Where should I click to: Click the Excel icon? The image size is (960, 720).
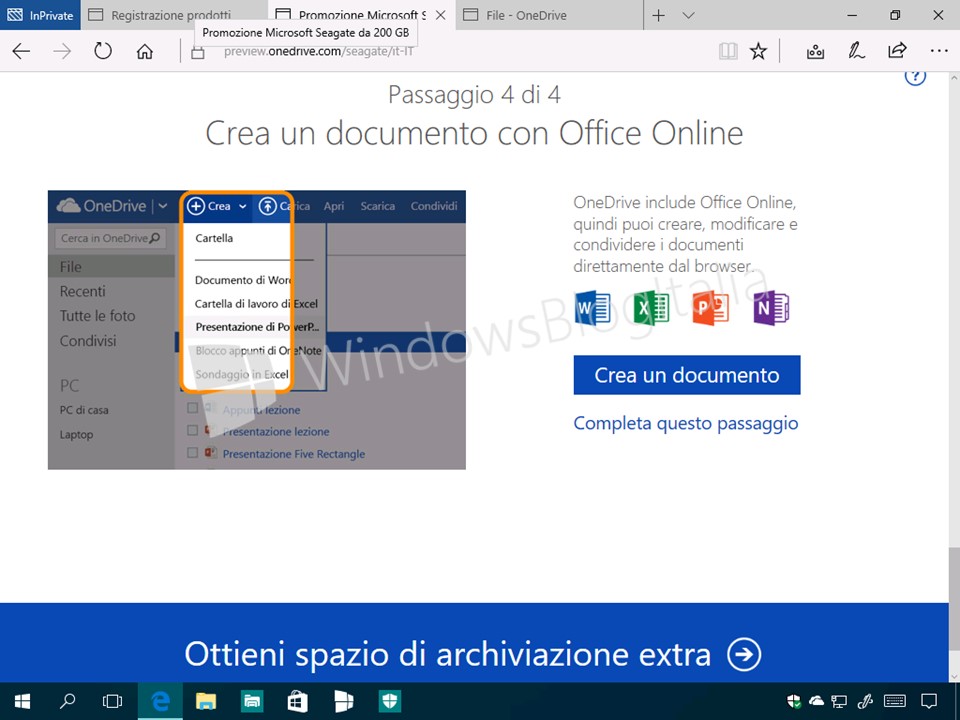tap(651, 308)
